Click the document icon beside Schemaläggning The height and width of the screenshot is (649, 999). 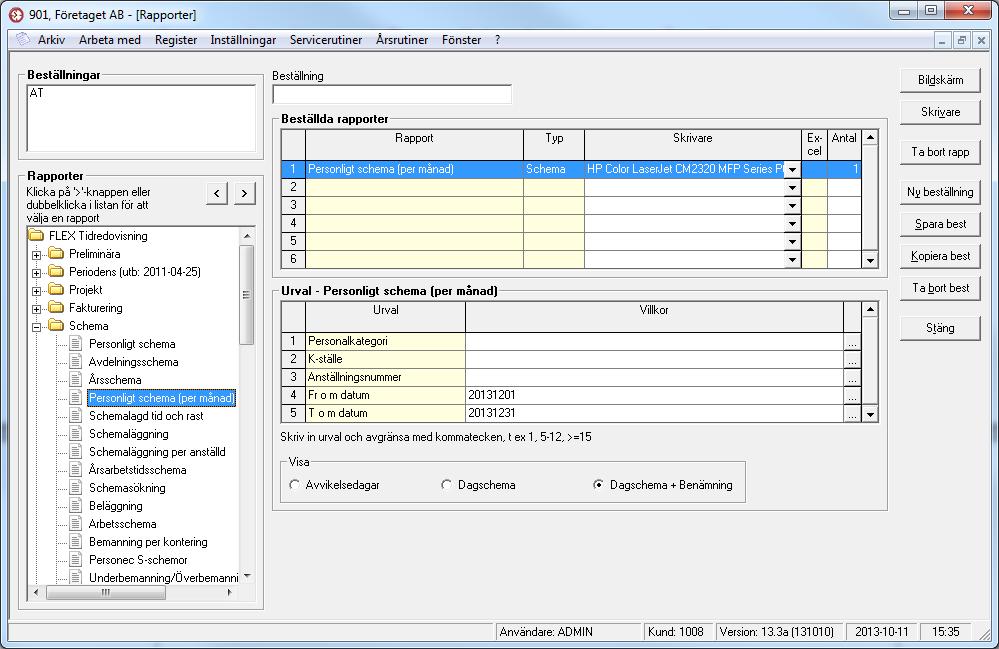(76, 434)
